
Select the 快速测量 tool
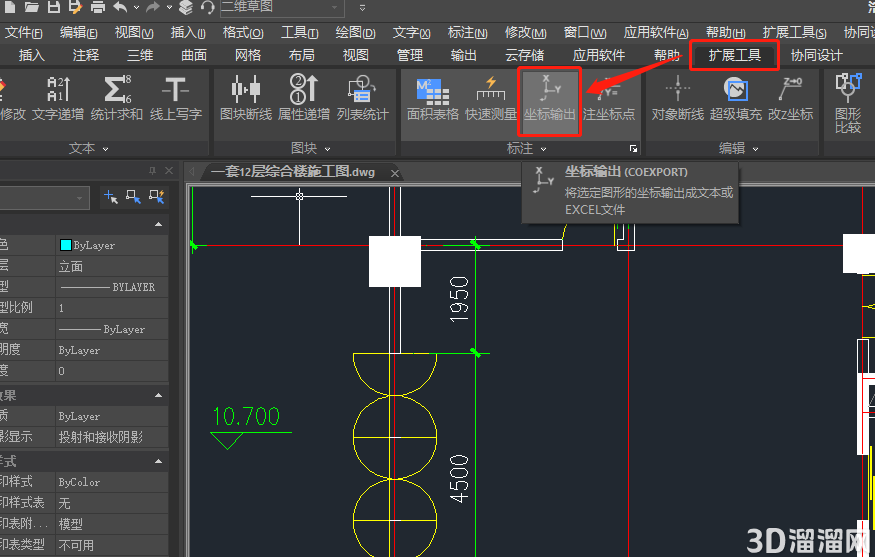(x=491, y=99)
